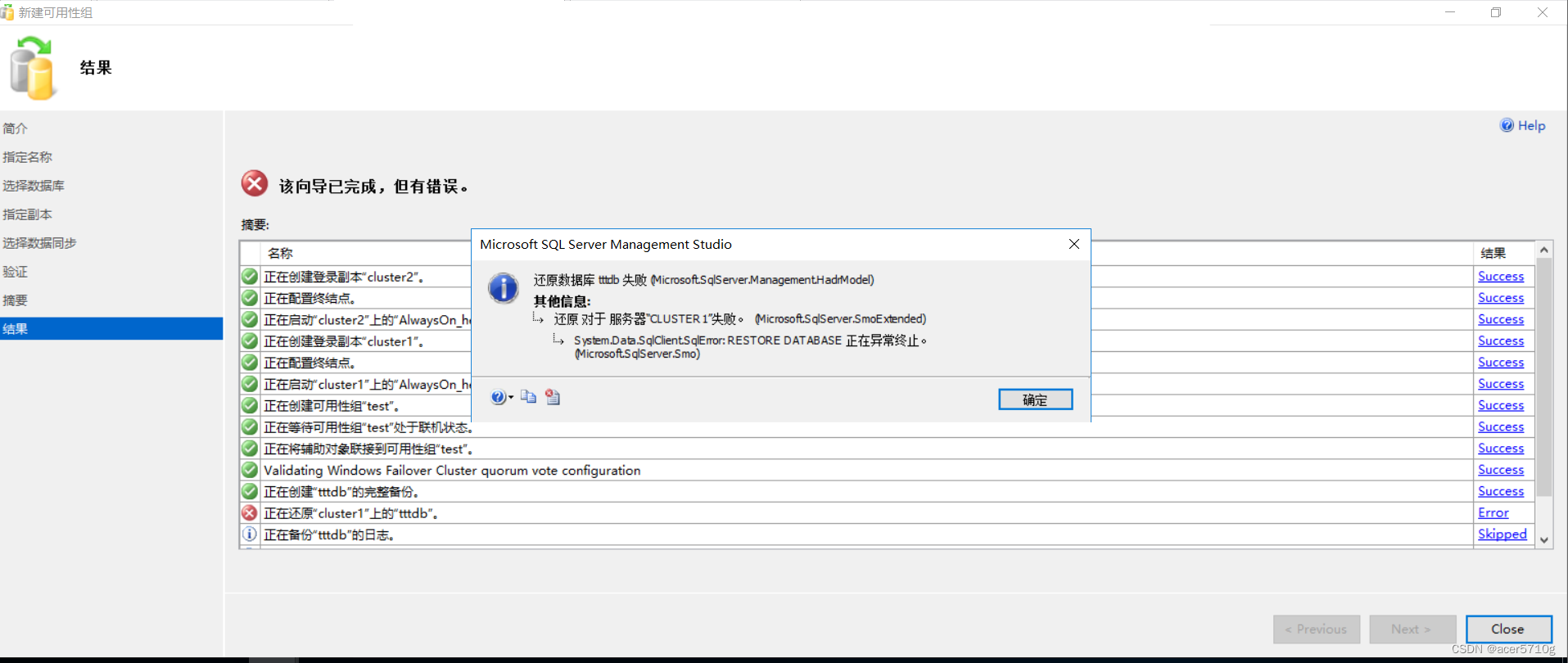
Task: Open Success link for creating login cluster1
Action: pyautogui.click(x=1501, y=341)
